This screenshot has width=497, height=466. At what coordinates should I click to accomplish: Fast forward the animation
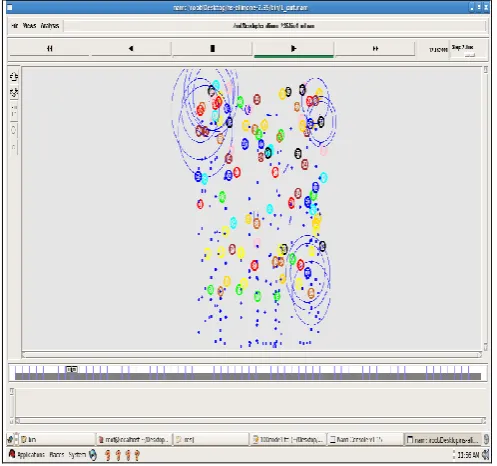click(x=375, y=49)
